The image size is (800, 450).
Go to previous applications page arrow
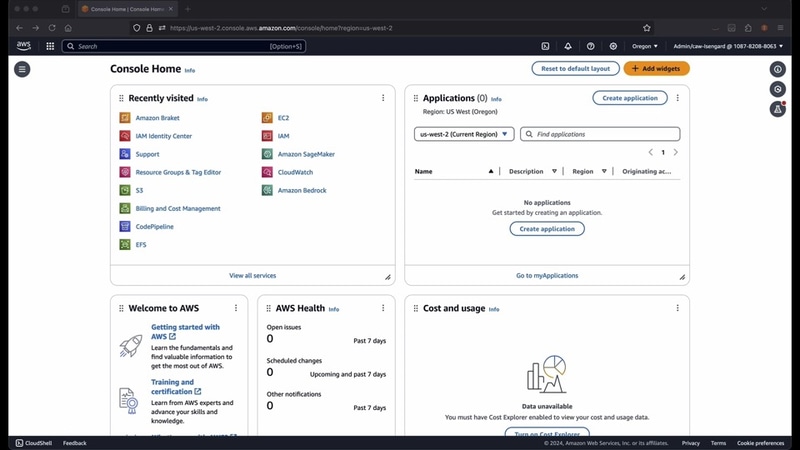point(651,152)
